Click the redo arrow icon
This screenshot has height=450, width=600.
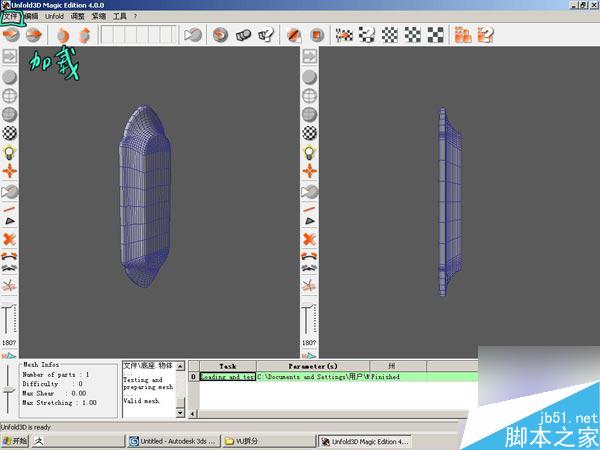tap(85, 35)
